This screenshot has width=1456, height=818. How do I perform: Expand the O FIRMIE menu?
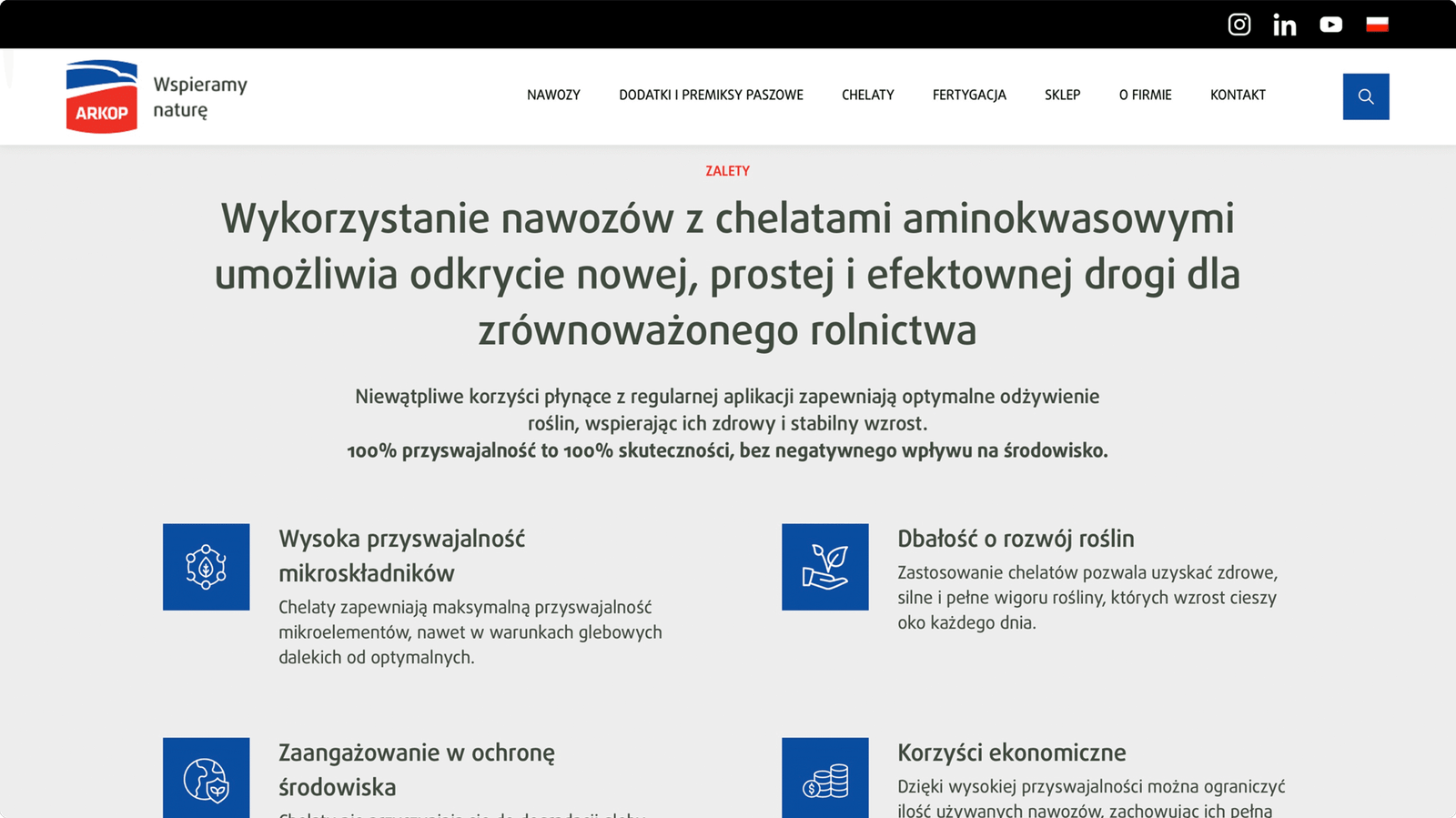(x=1145, y=95)
